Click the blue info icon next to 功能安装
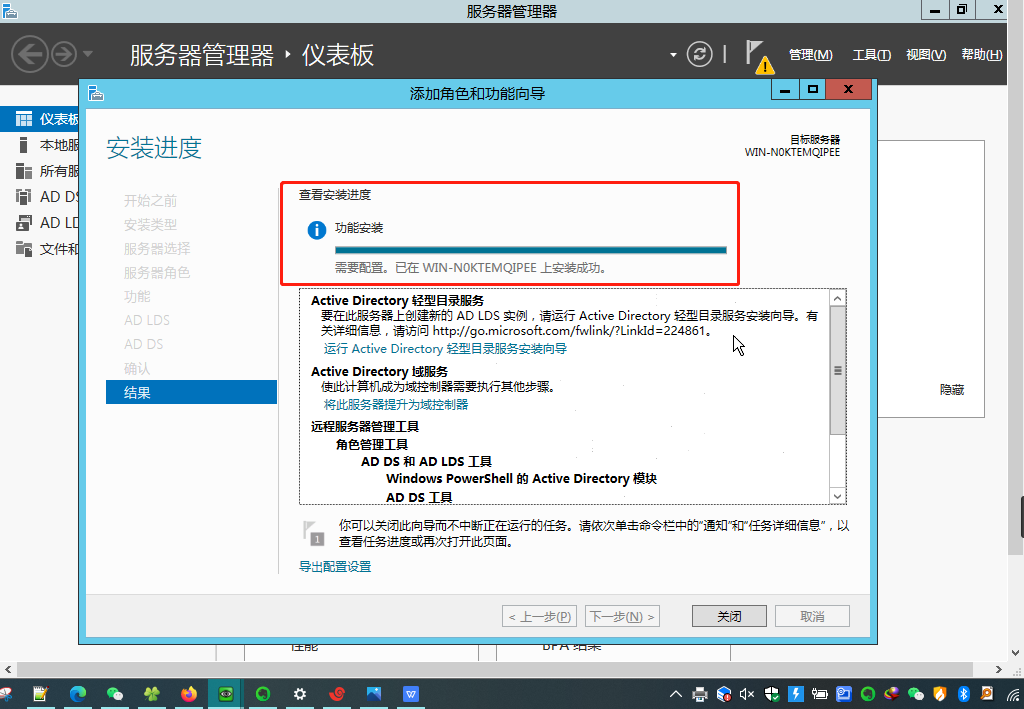Screen dimensions: 1024x709 (317, 230)
